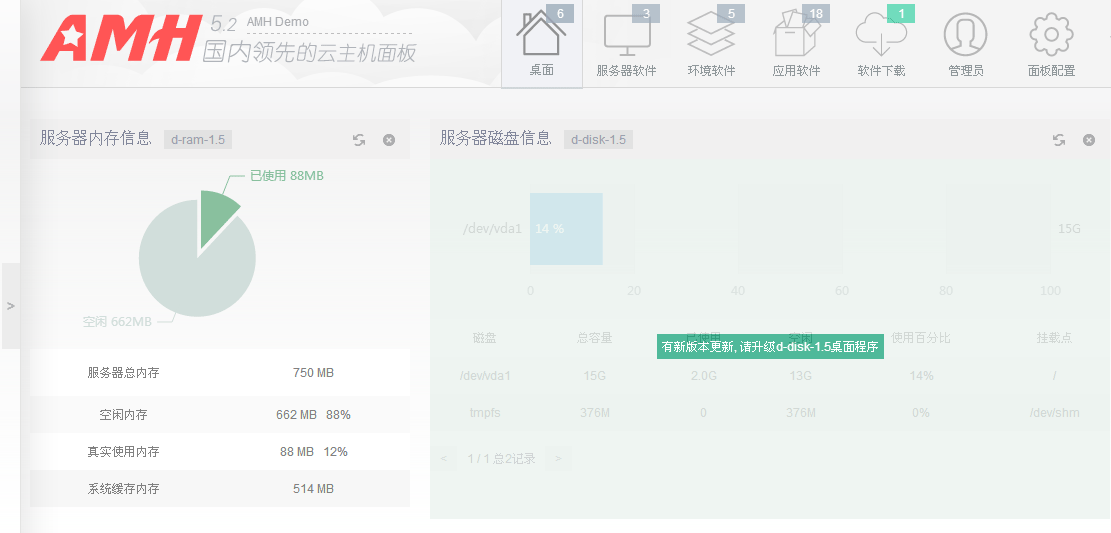Click the d-disk-1.5 upgrade notice
1111x533 pixels.
point(770,347)
